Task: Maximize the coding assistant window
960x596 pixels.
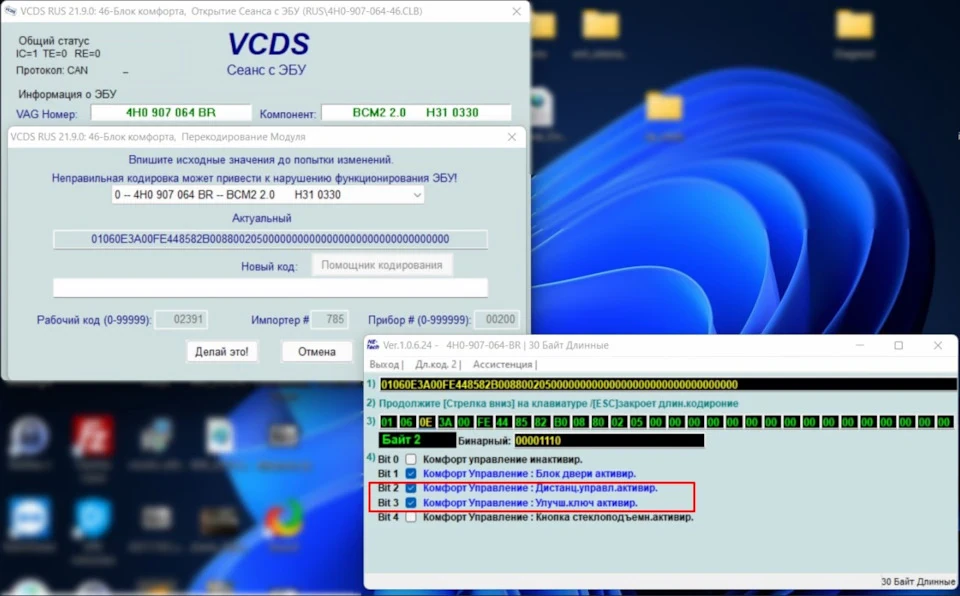Action: 898,345
